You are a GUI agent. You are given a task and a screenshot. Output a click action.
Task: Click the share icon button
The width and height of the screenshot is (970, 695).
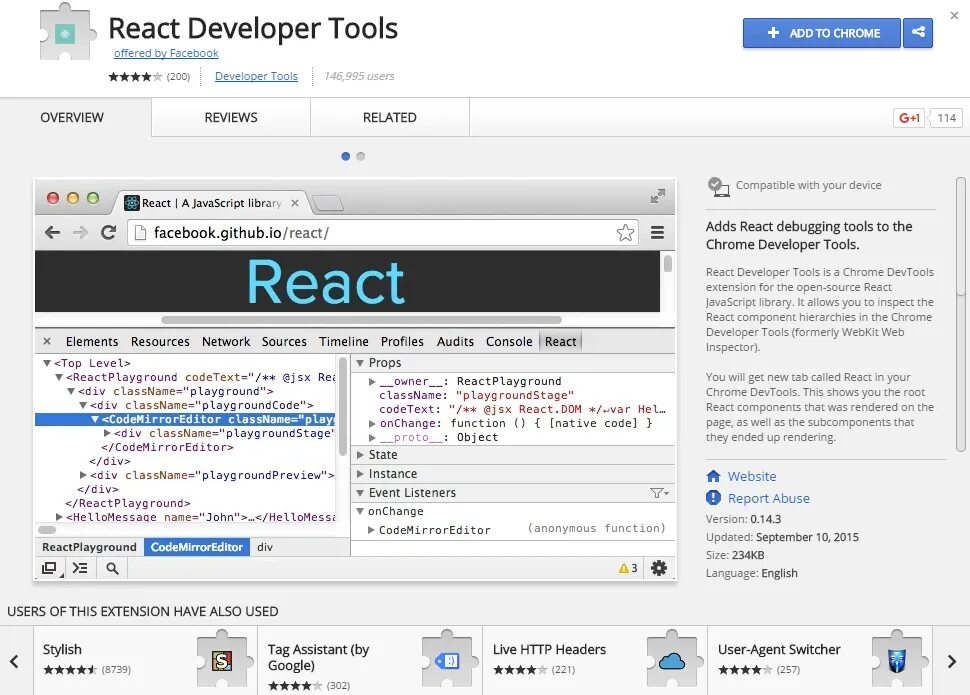[918, 33]
